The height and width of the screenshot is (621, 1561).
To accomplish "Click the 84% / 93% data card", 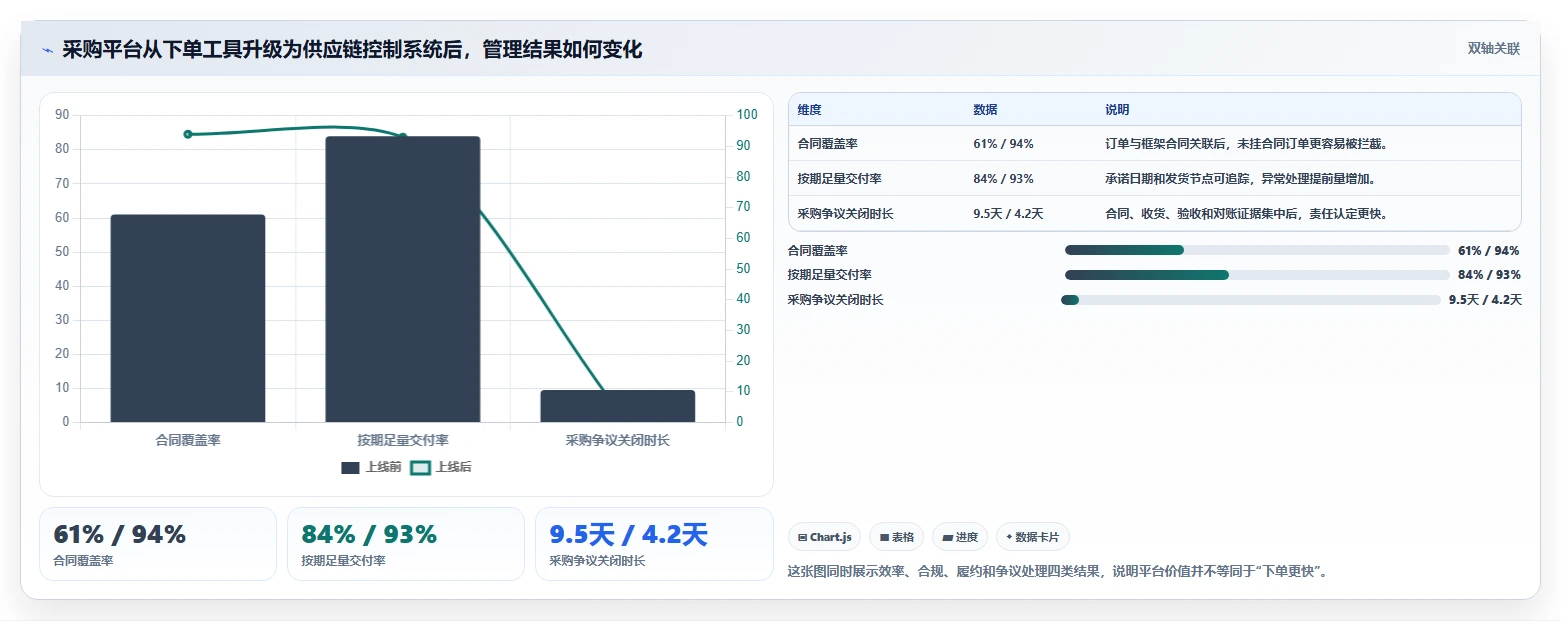I will (x=406, y=544).
